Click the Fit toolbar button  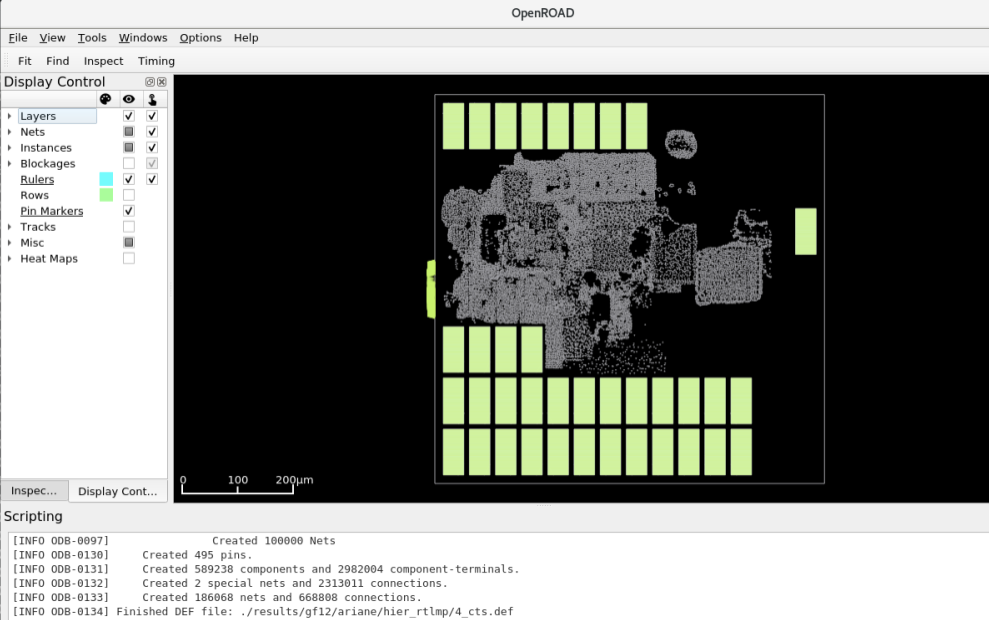pos(25,61)
